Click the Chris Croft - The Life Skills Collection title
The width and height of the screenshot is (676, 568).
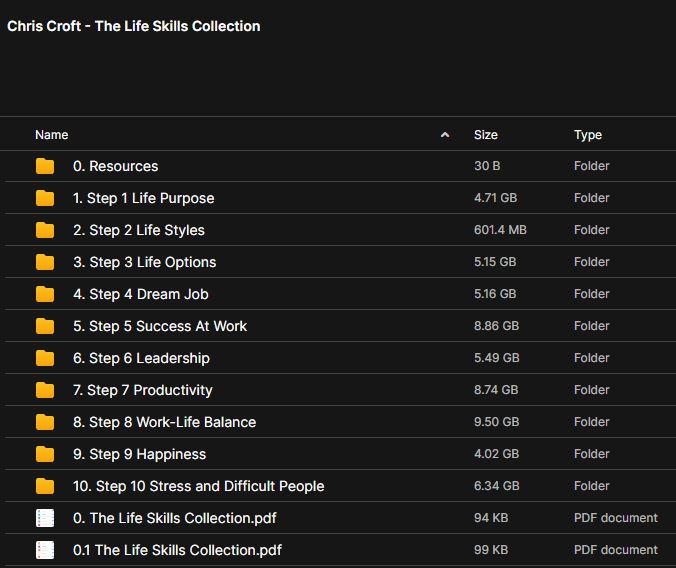point(134,26)
